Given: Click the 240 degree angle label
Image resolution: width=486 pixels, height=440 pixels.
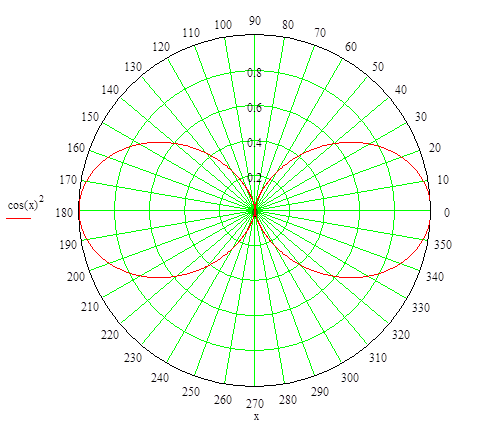Looking at the screenshot, I should pyautogui.click(x=160, y=378).
